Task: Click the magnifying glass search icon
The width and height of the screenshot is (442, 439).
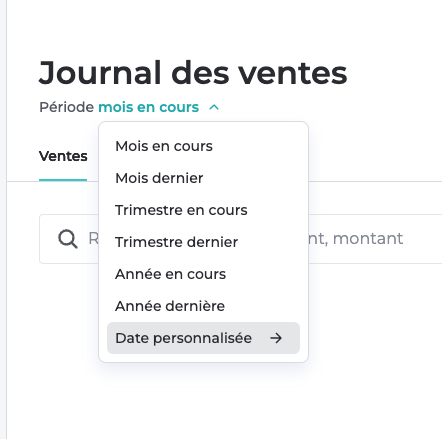Action: click(68, 239)
